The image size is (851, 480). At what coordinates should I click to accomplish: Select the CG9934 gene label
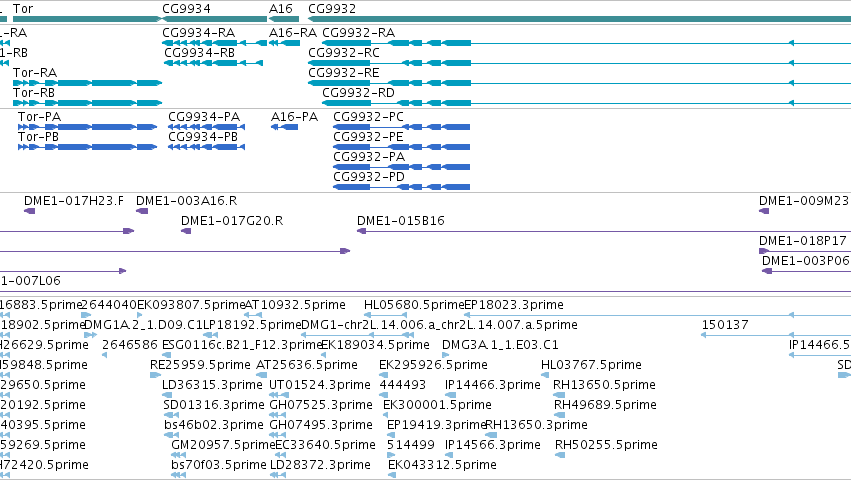click(187, 9)
